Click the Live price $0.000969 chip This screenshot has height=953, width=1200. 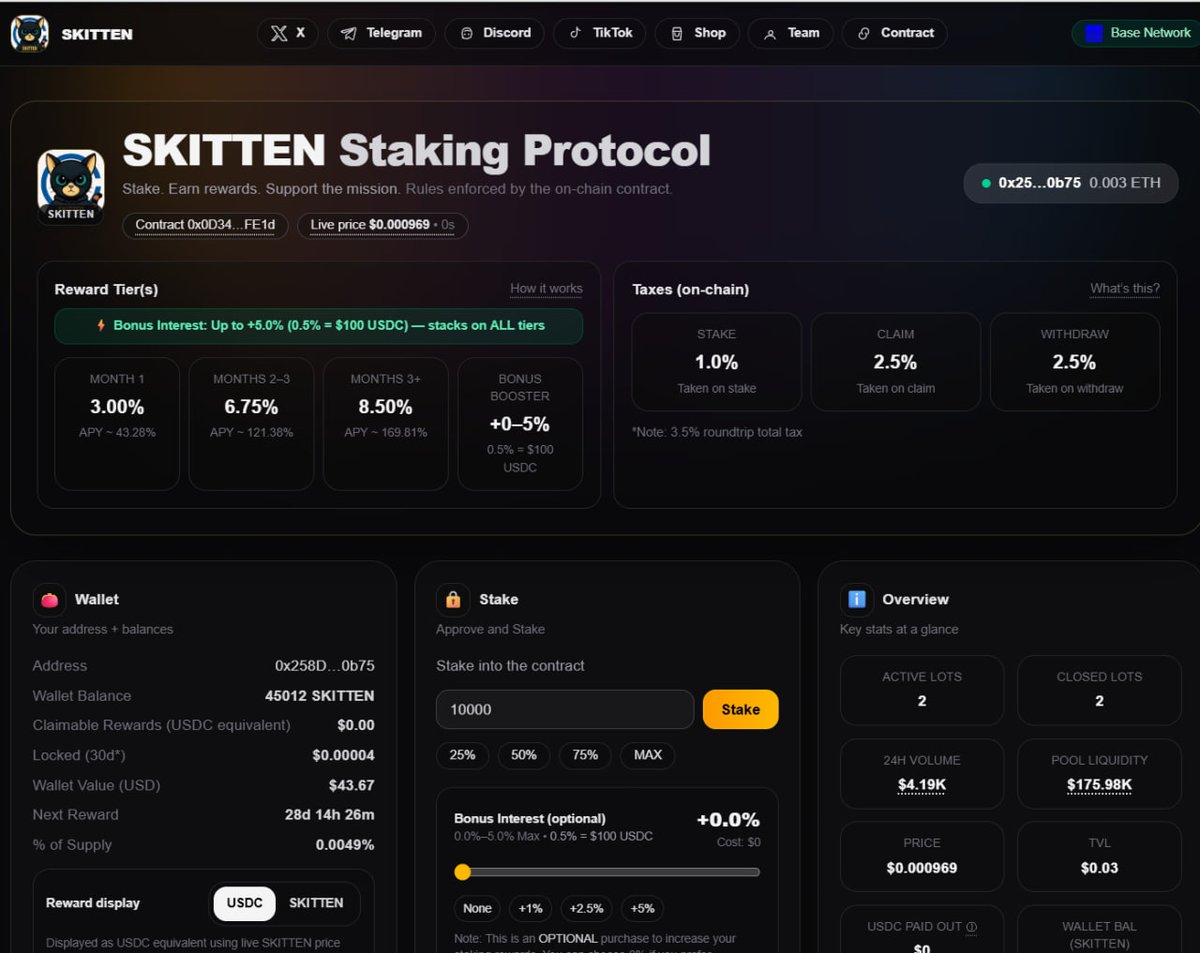click(382, 225)
